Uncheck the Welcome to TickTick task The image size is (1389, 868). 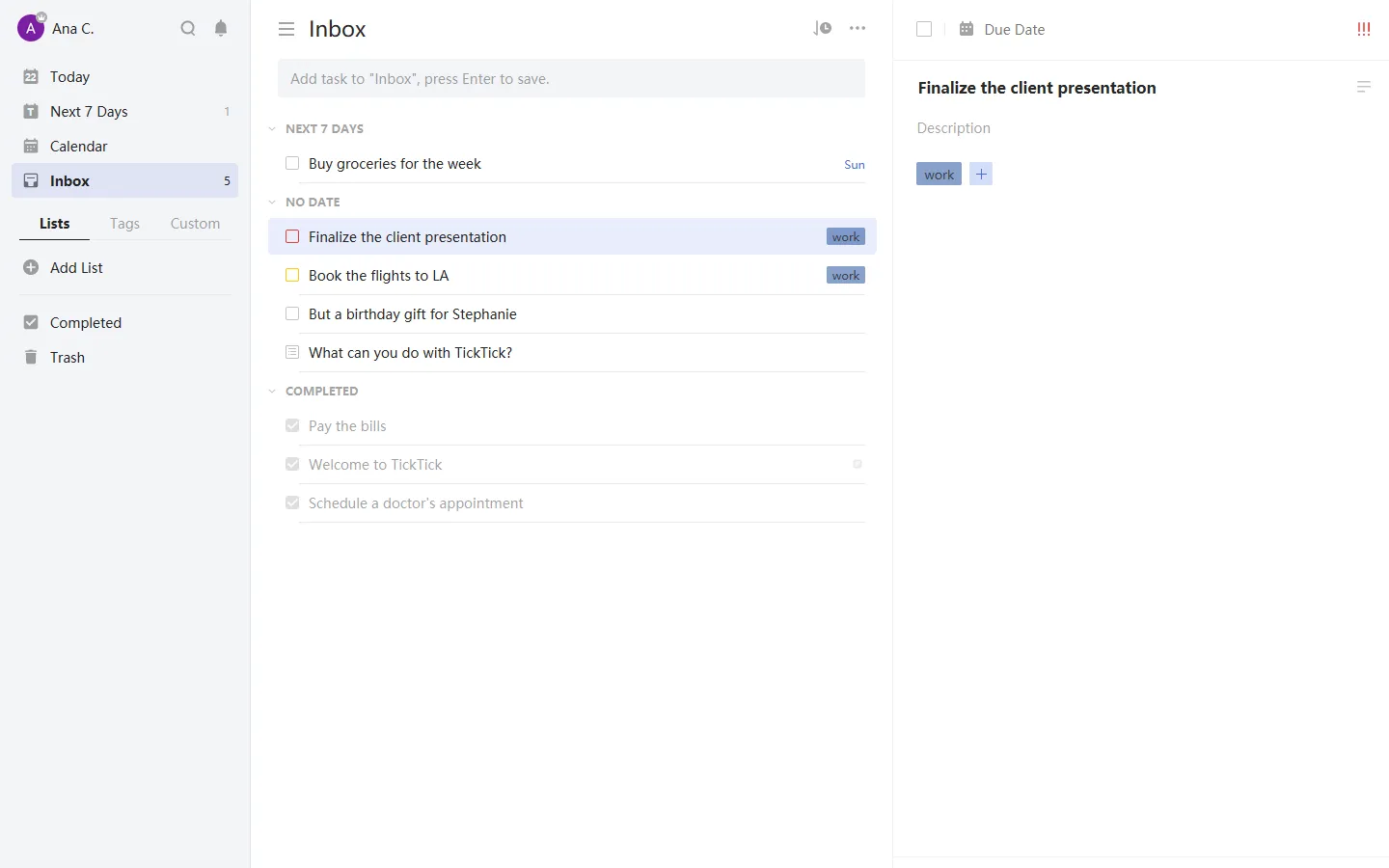tap(292, 464)
